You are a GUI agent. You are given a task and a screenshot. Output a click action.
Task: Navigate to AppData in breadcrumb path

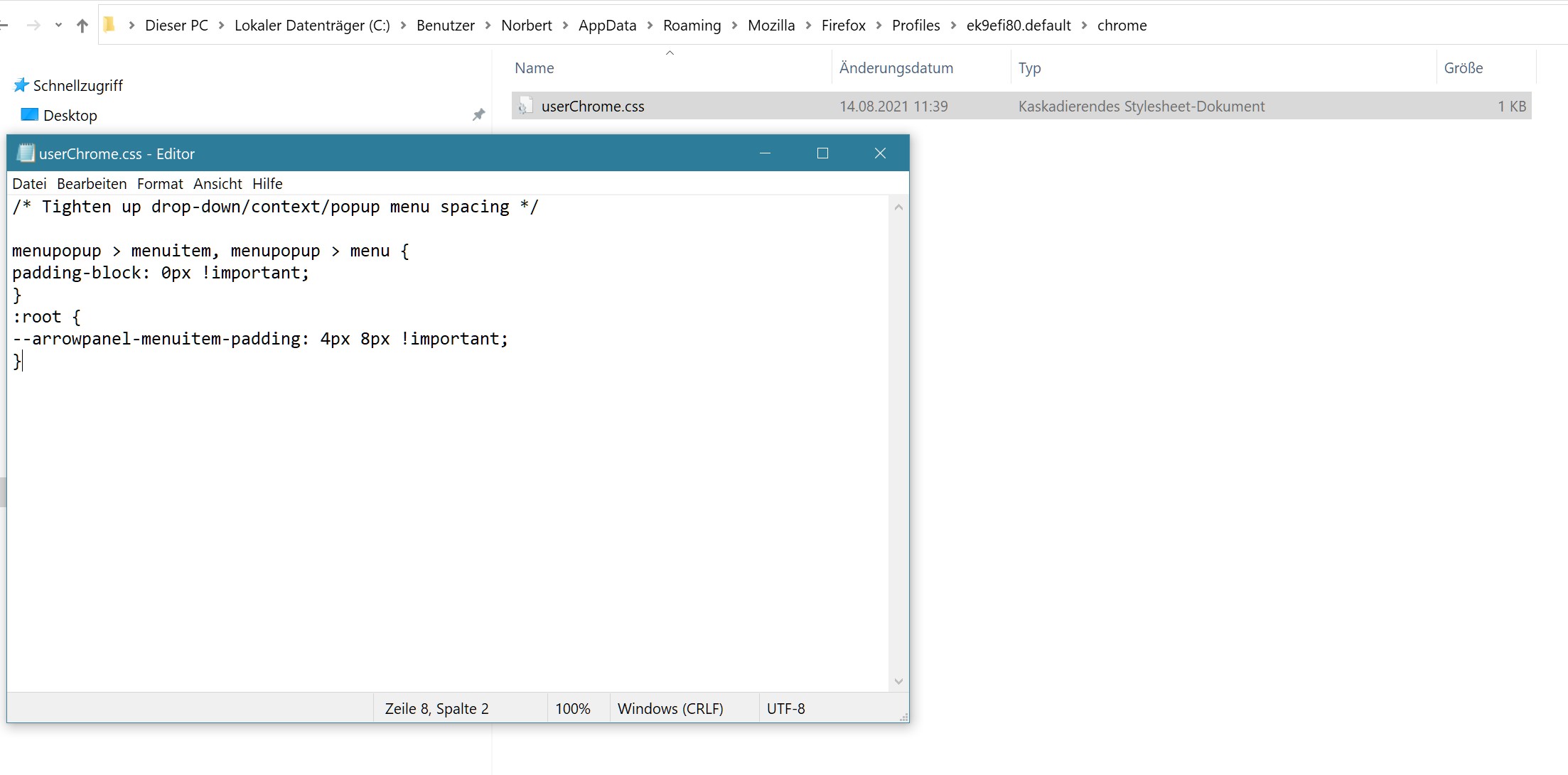coord(607,26)
